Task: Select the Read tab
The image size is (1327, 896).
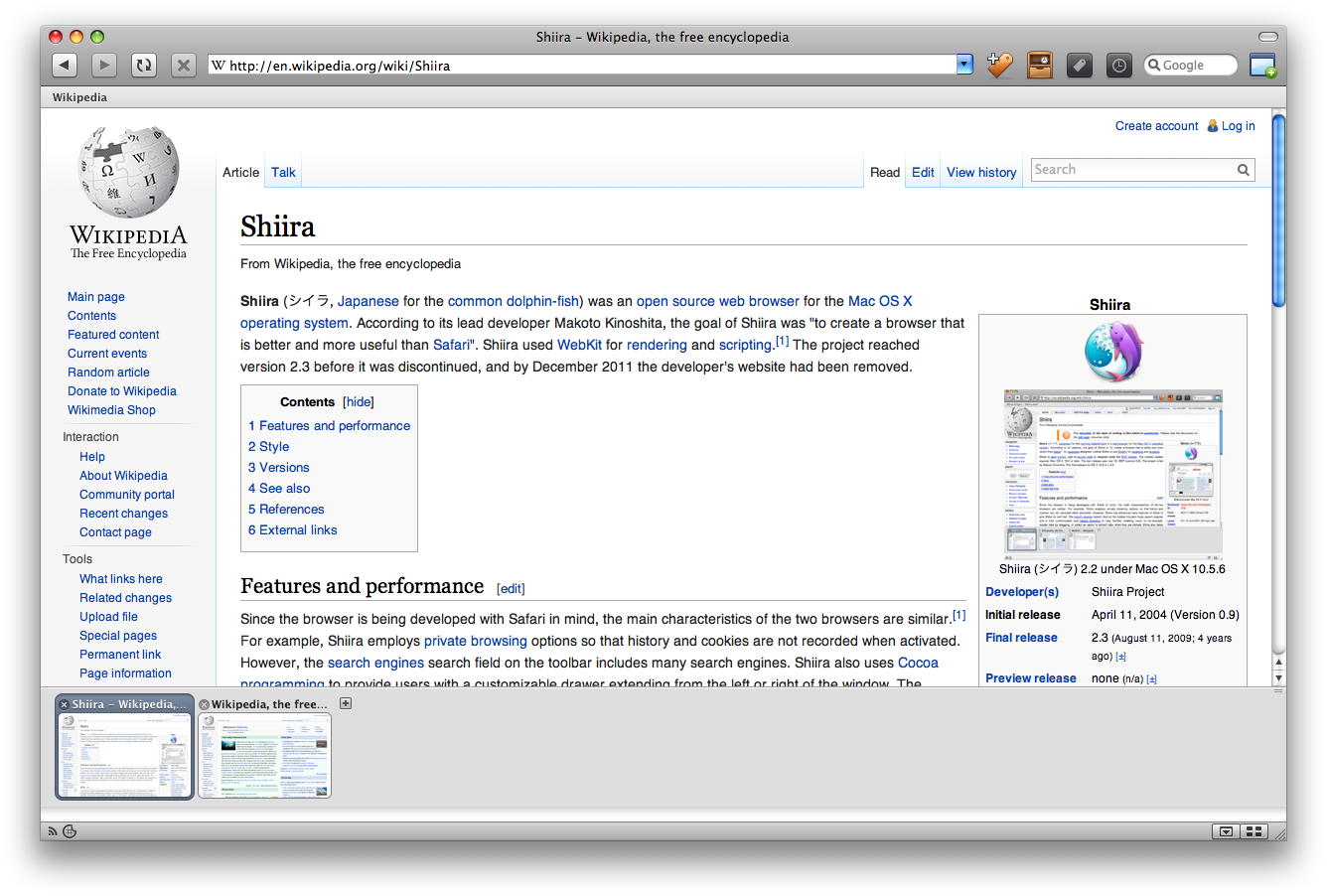Action: pyautogui.click(x=885, y=172)
